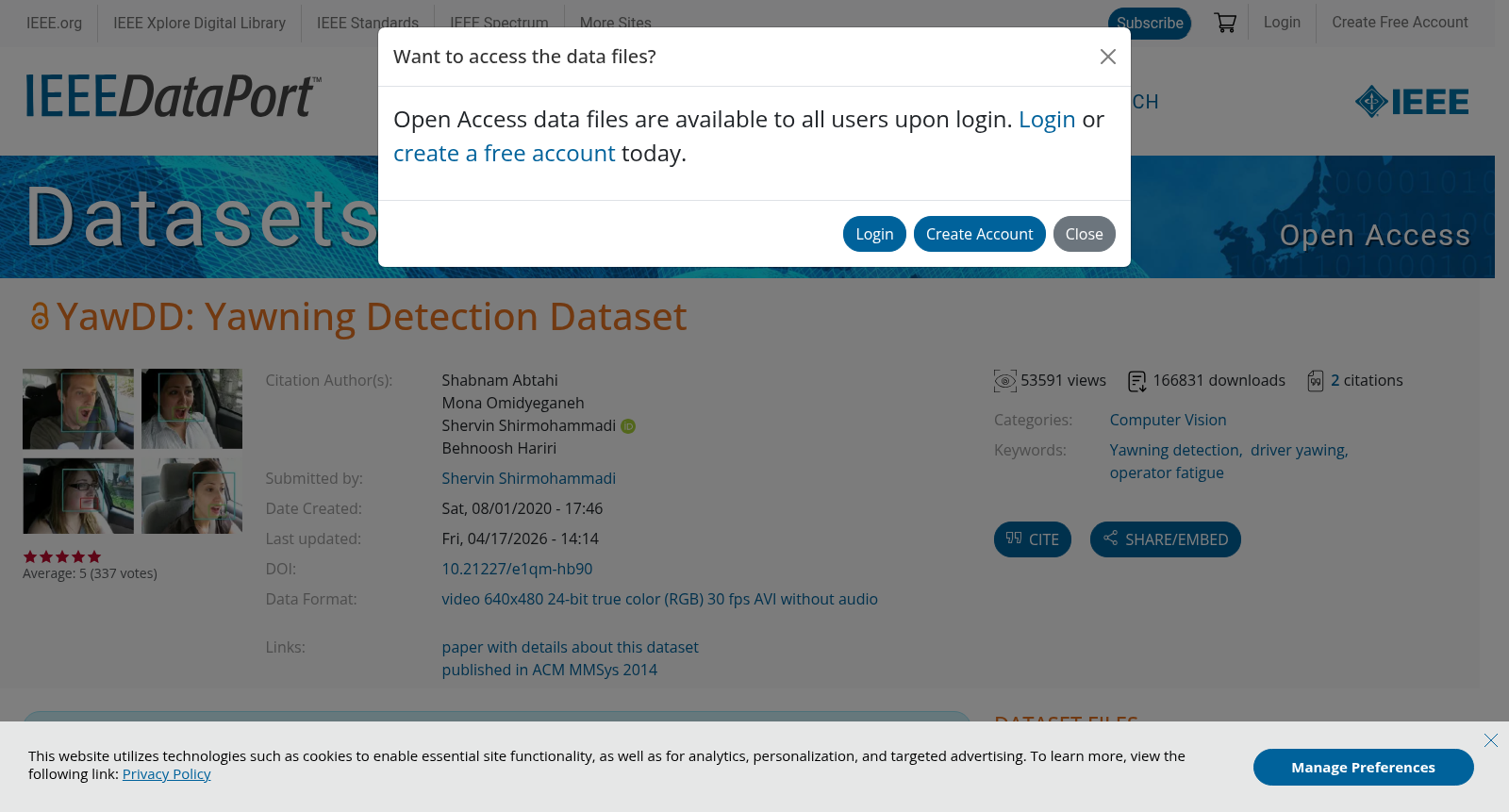Open the DOI link 10.21227/e1qm-hb90
1509x812 pixels.
(517, 570)
